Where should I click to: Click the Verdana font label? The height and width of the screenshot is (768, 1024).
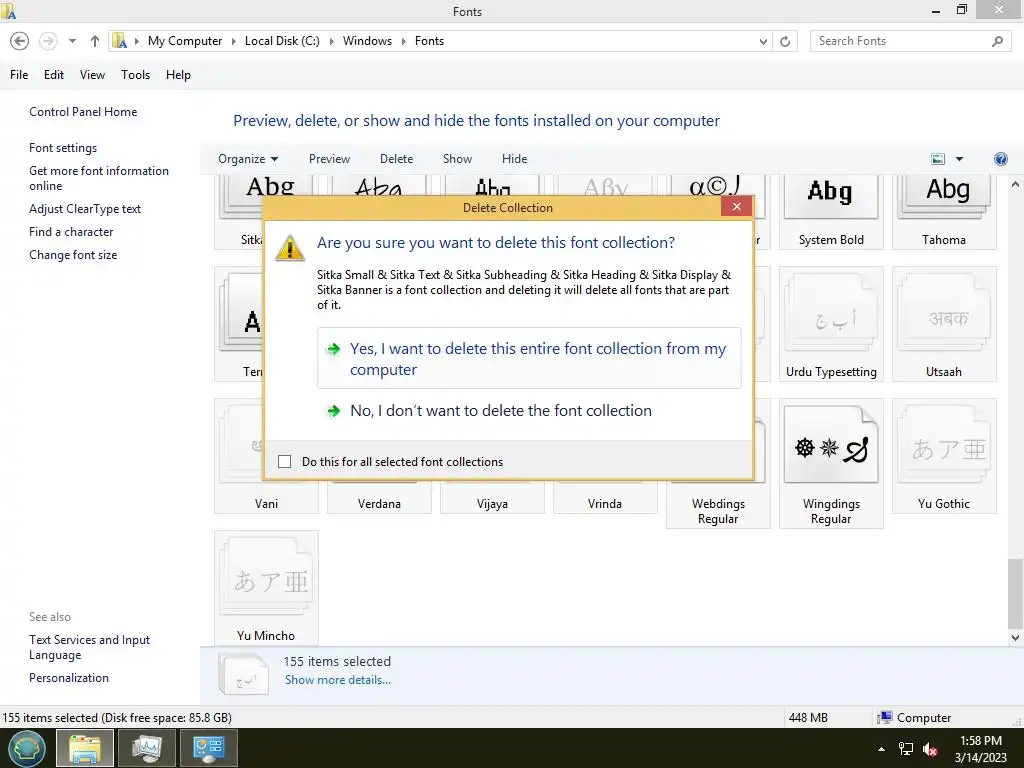tap(379, 504)
